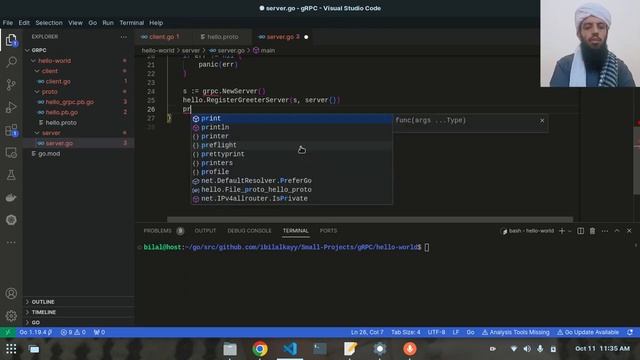
Task: Click Ln 26, Col 7 position indicator
Action: click(367, 332)
